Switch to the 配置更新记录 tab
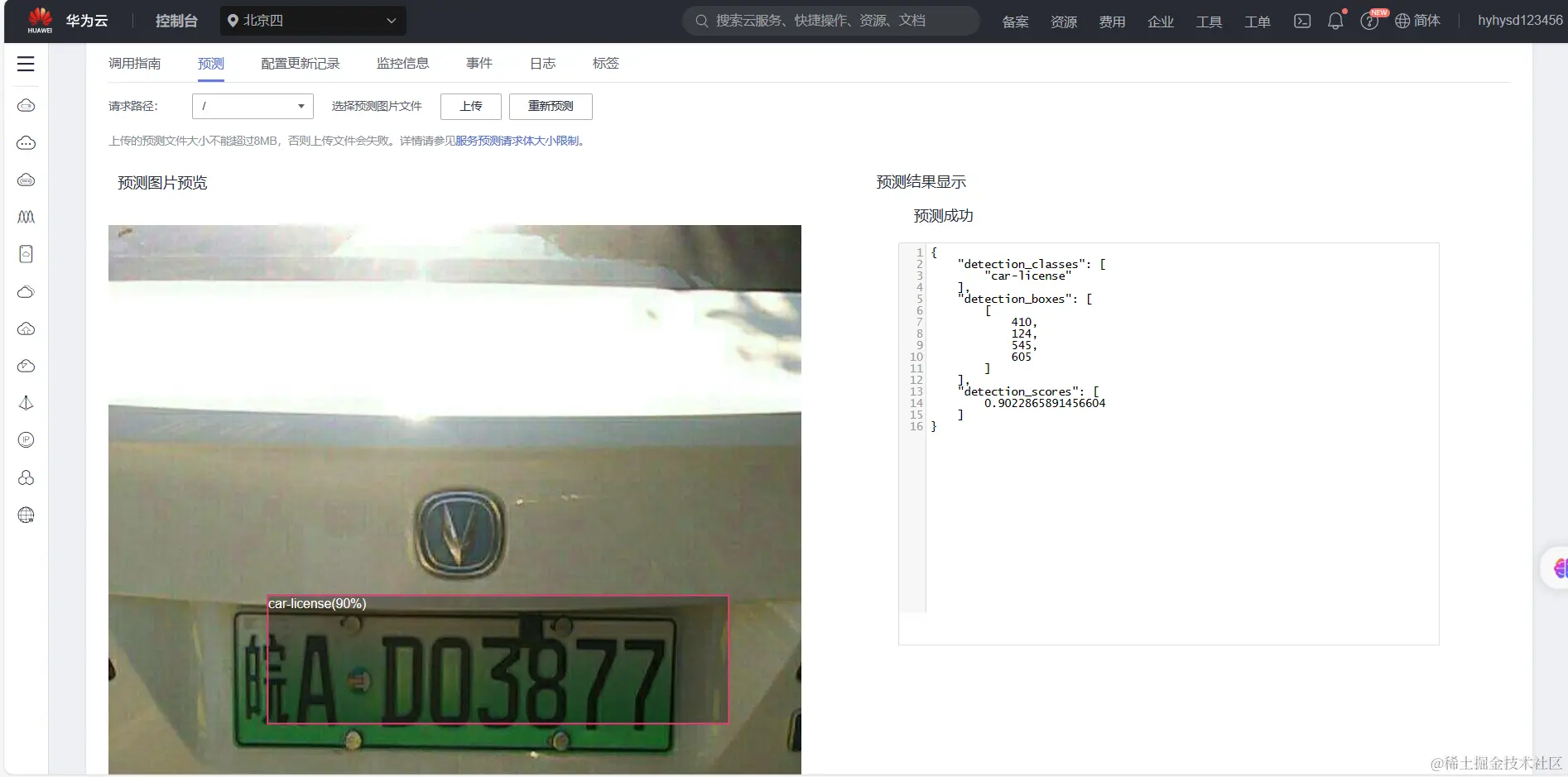Image resolution: width=1568 pixels, height=777 pixels. pos(300,64)
